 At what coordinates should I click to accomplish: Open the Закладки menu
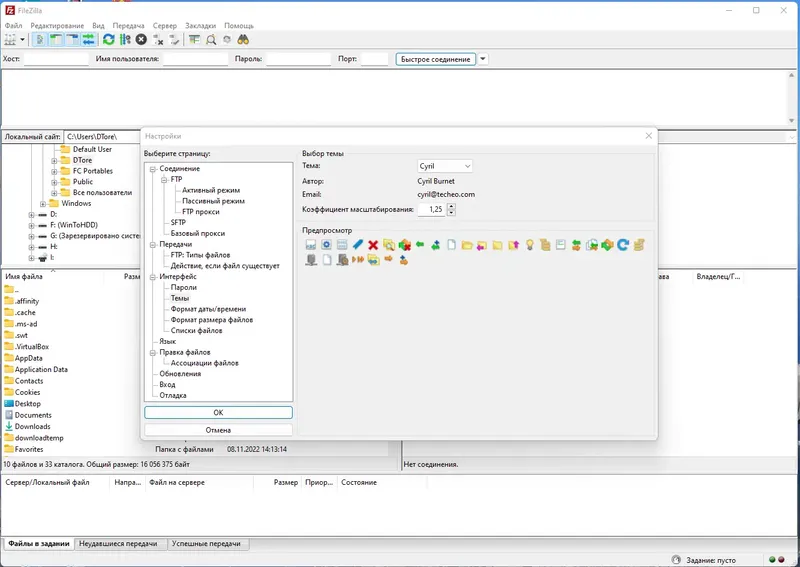click(201, 26)
